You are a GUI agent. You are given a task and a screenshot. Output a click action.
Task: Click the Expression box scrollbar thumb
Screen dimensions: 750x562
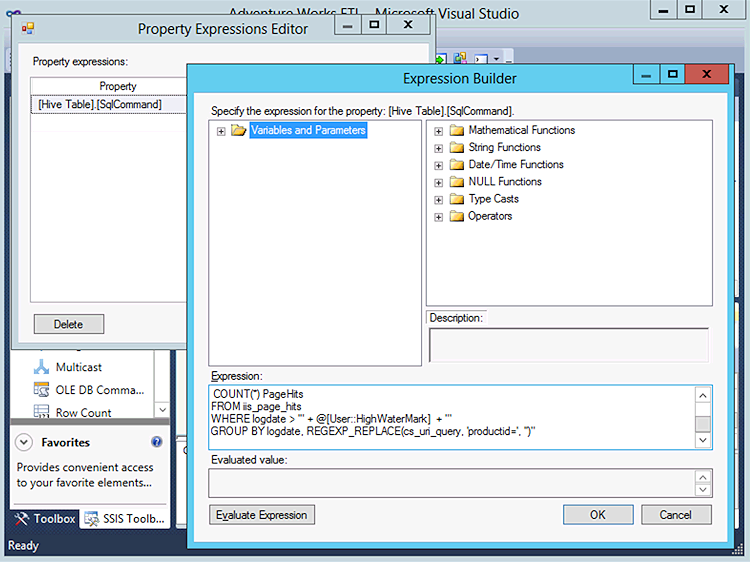703,424
